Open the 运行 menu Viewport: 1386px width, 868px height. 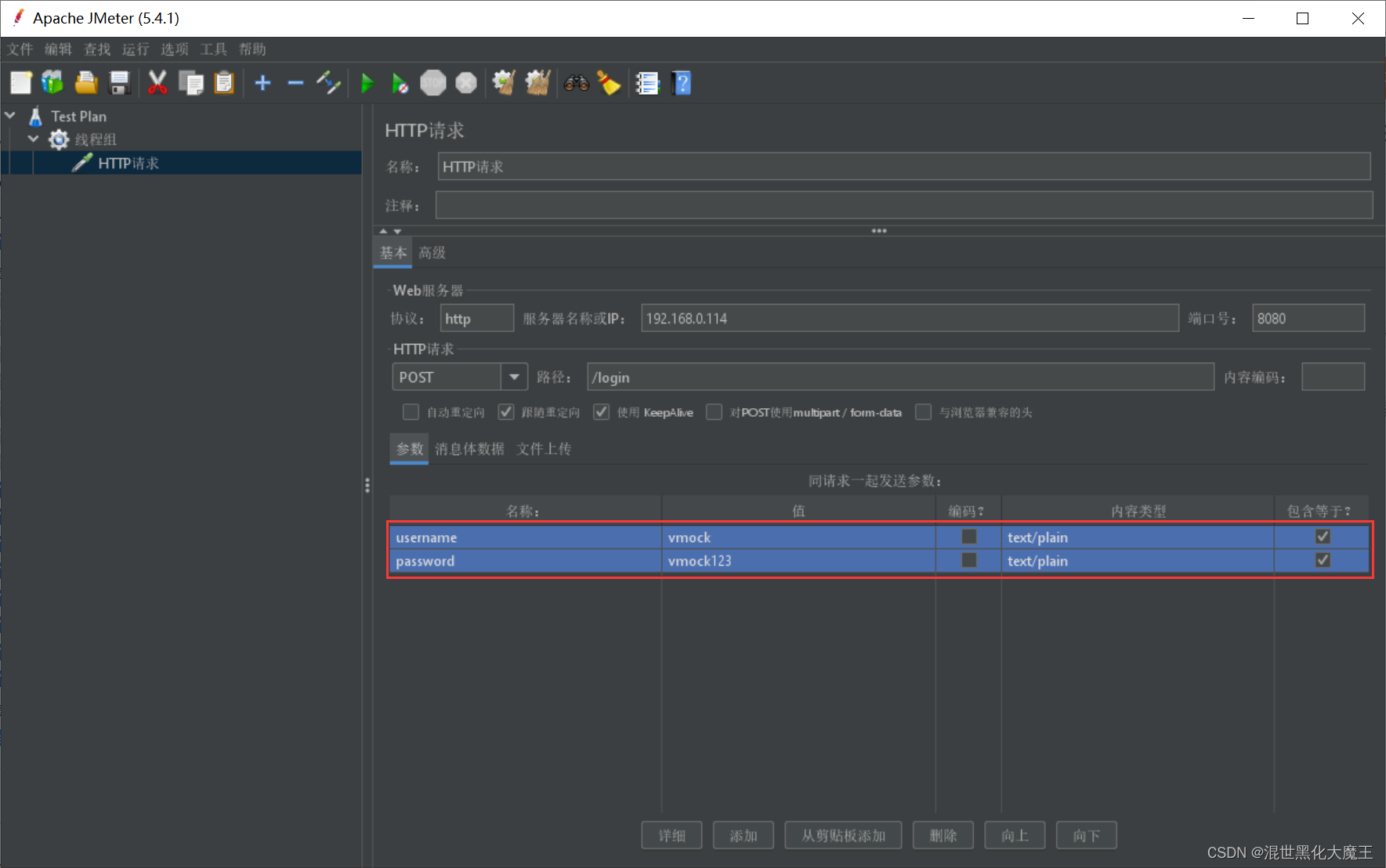[x=136, y=49]
